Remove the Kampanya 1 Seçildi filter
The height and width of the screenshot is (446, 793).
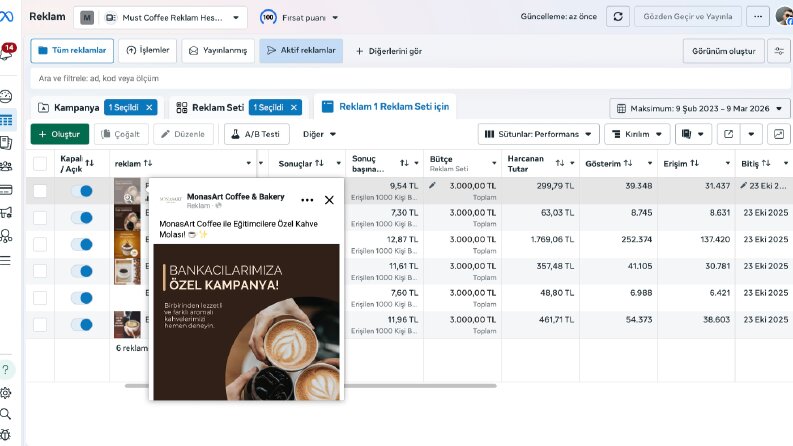point(149,107)
